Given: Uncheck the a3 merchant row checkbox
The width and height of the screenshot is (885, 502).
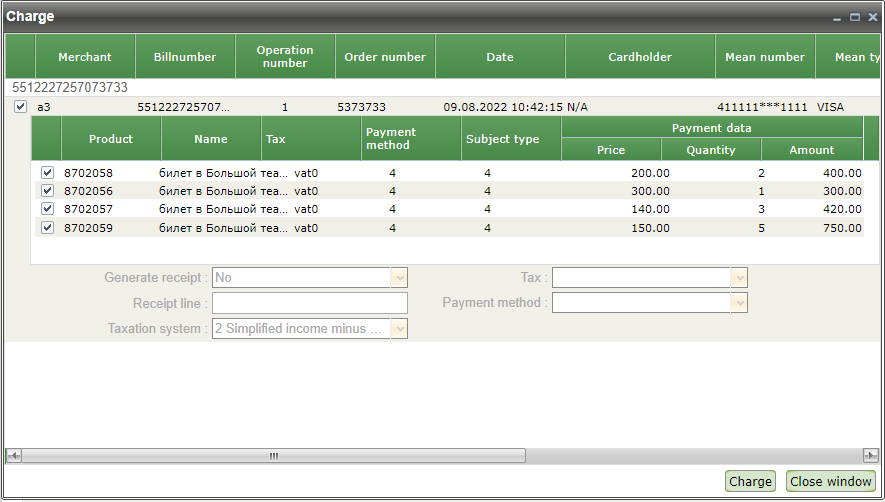Looking at the screenshot, I should (20, 106).
